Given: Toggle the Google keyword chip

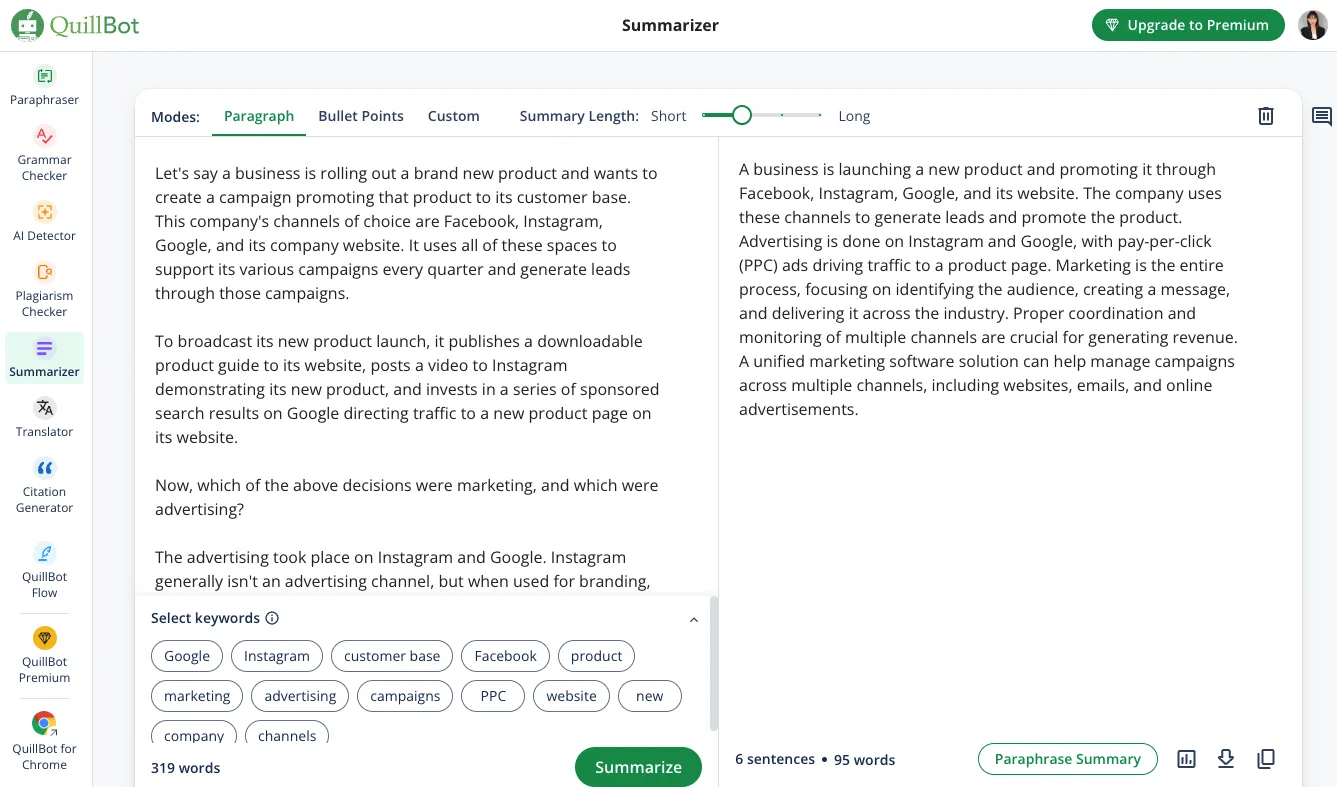Looking at the screenshot, I should (x=187, y=656).
